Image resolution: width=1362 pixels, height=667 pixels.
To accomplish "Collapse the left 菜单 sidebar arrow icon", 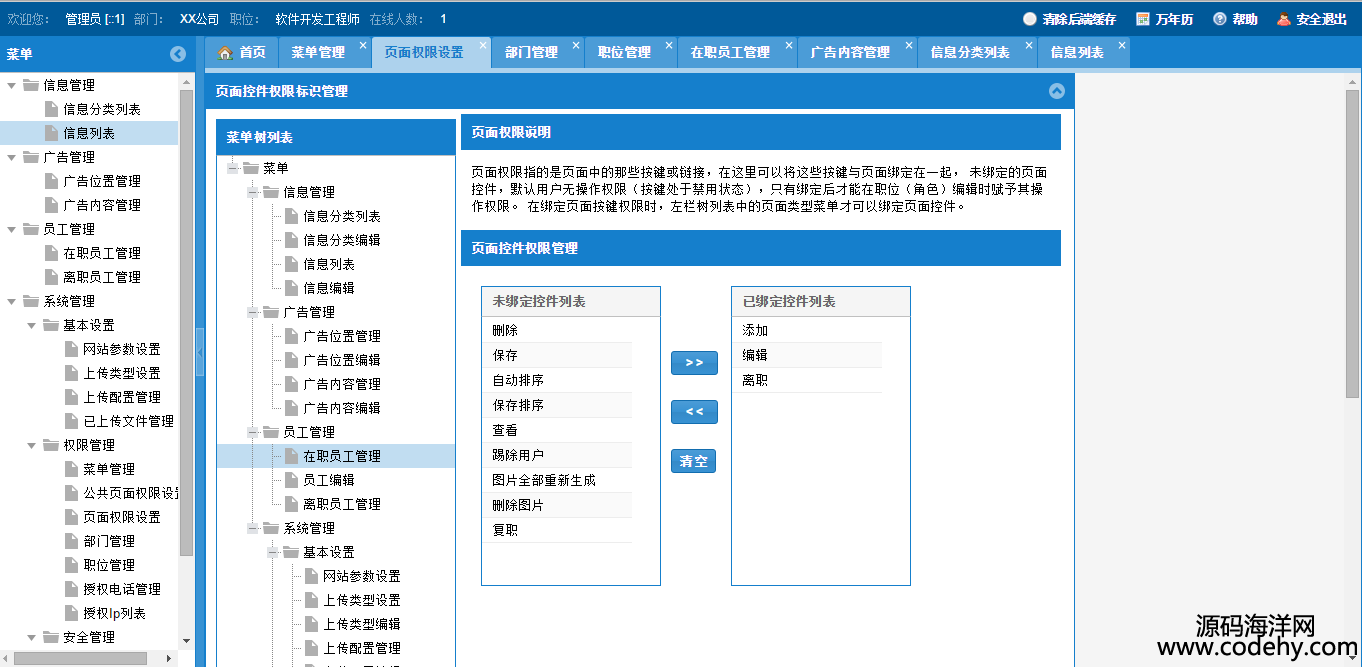I will [178, 54].
